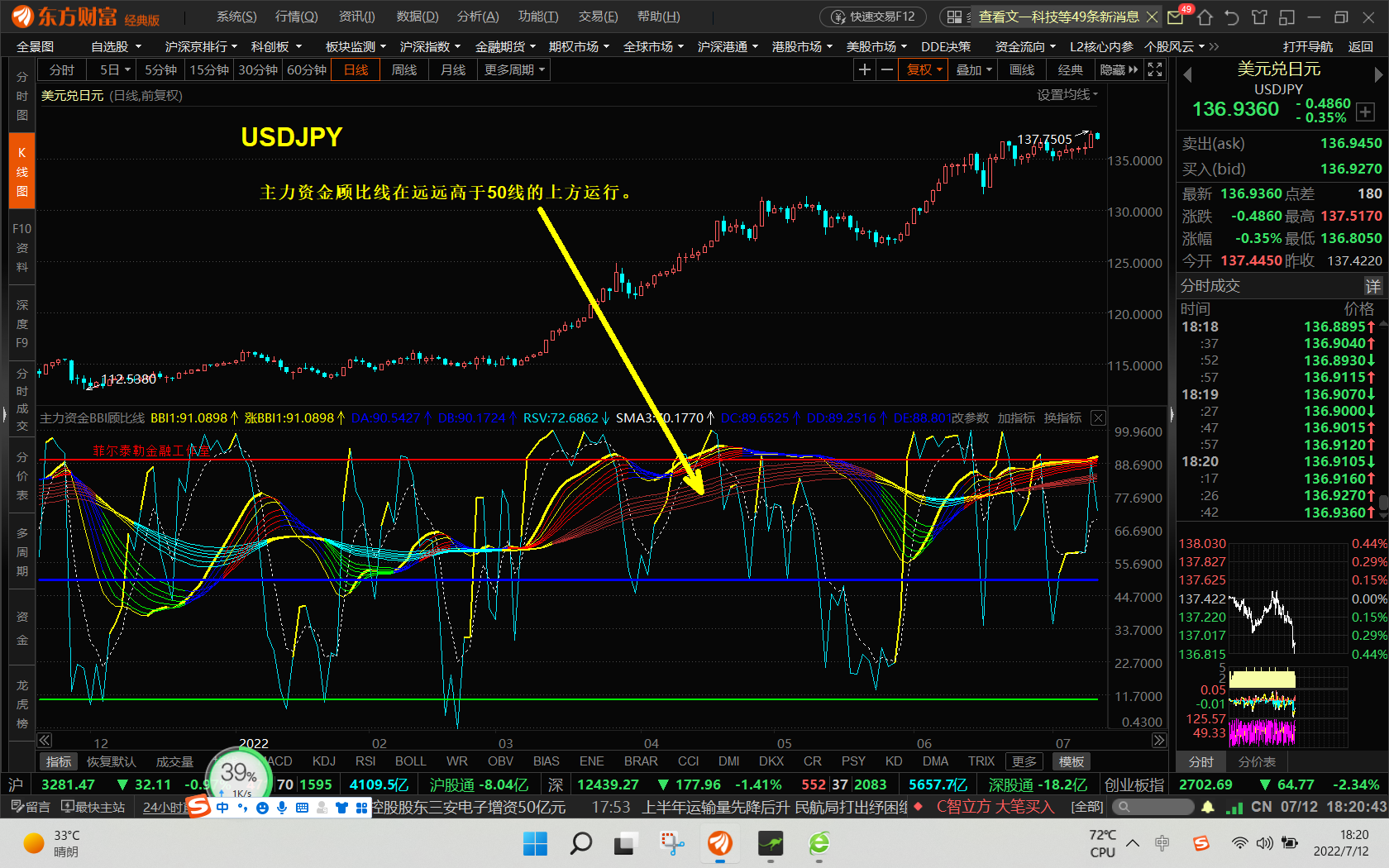Toggle fullscreen chart view icon
This screenshot has height=868, width=1389.
[1155, 70]
